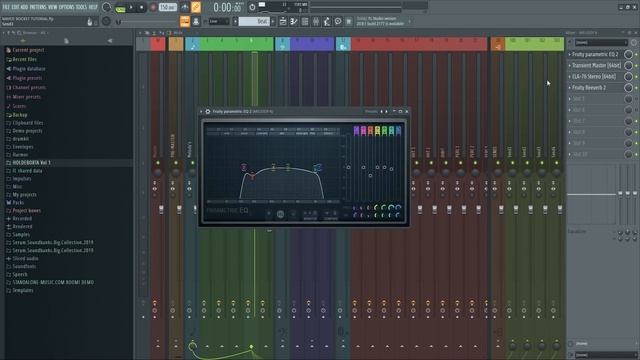Open the OPTIONS menu

coord(67,7)
